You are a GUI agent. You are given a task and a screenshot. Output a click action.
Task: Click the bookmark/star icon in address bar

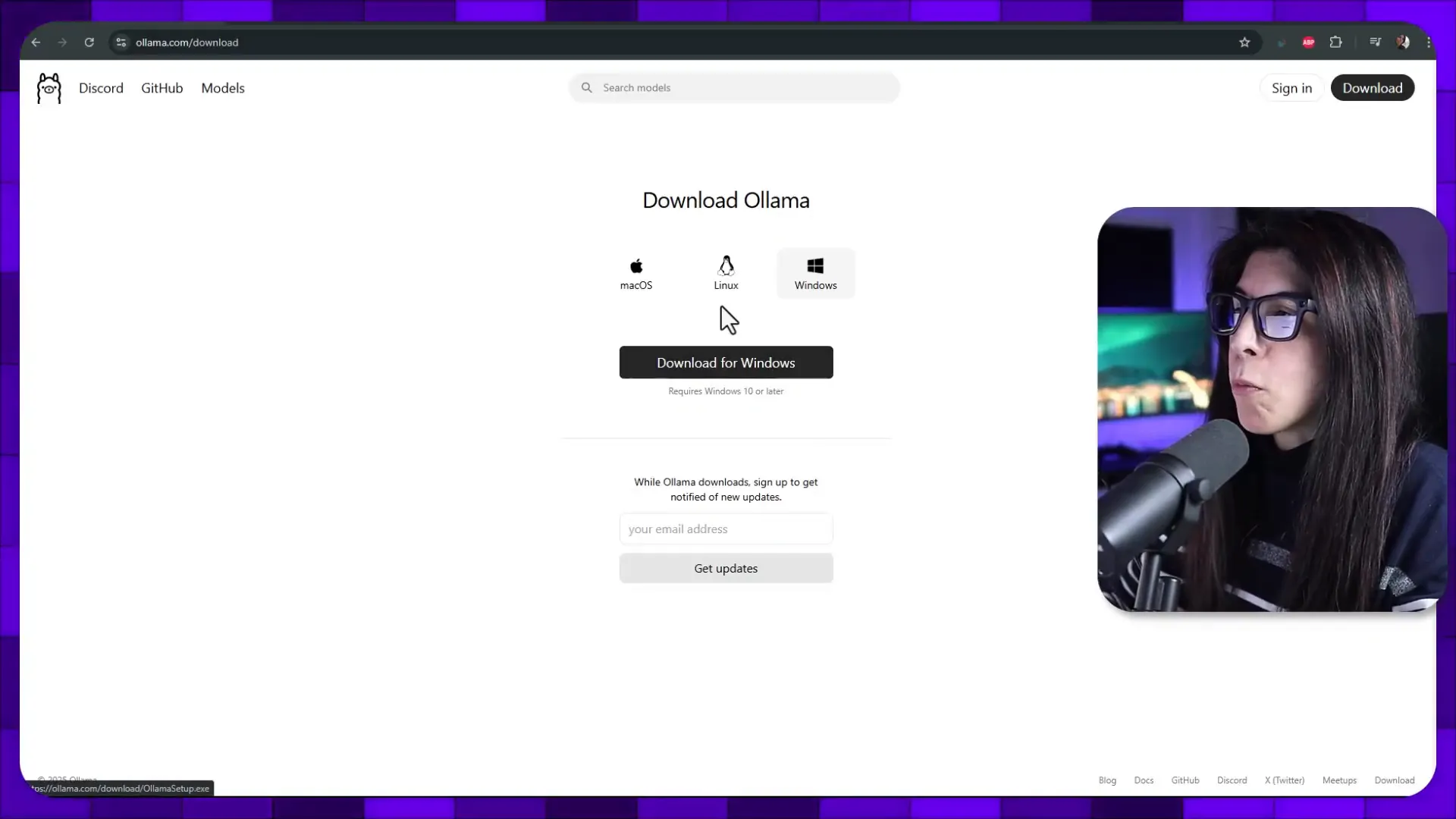click(1244, 42)
